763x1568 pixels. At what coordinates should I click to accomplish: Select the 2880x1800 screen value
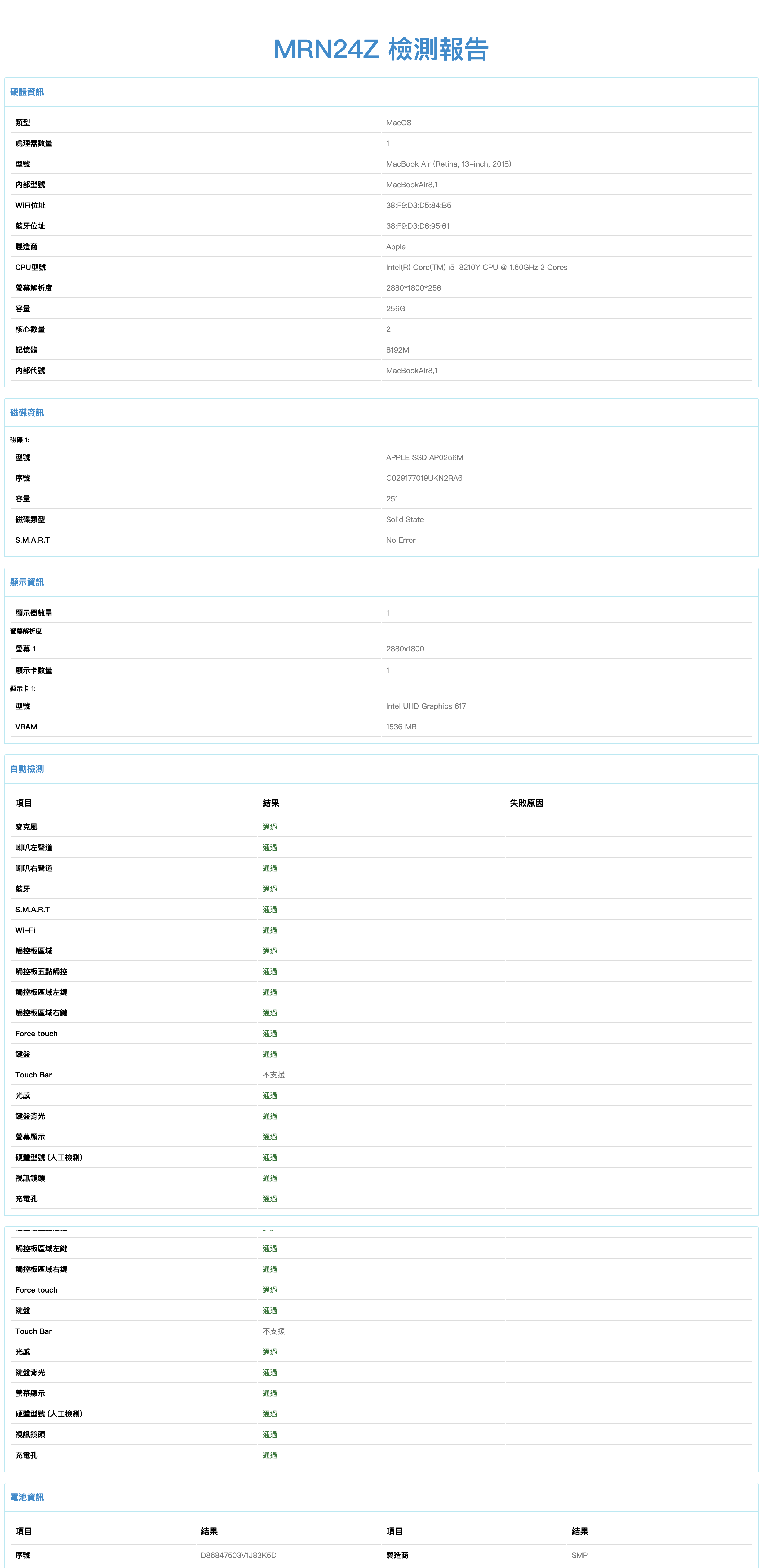pos(405,649)
